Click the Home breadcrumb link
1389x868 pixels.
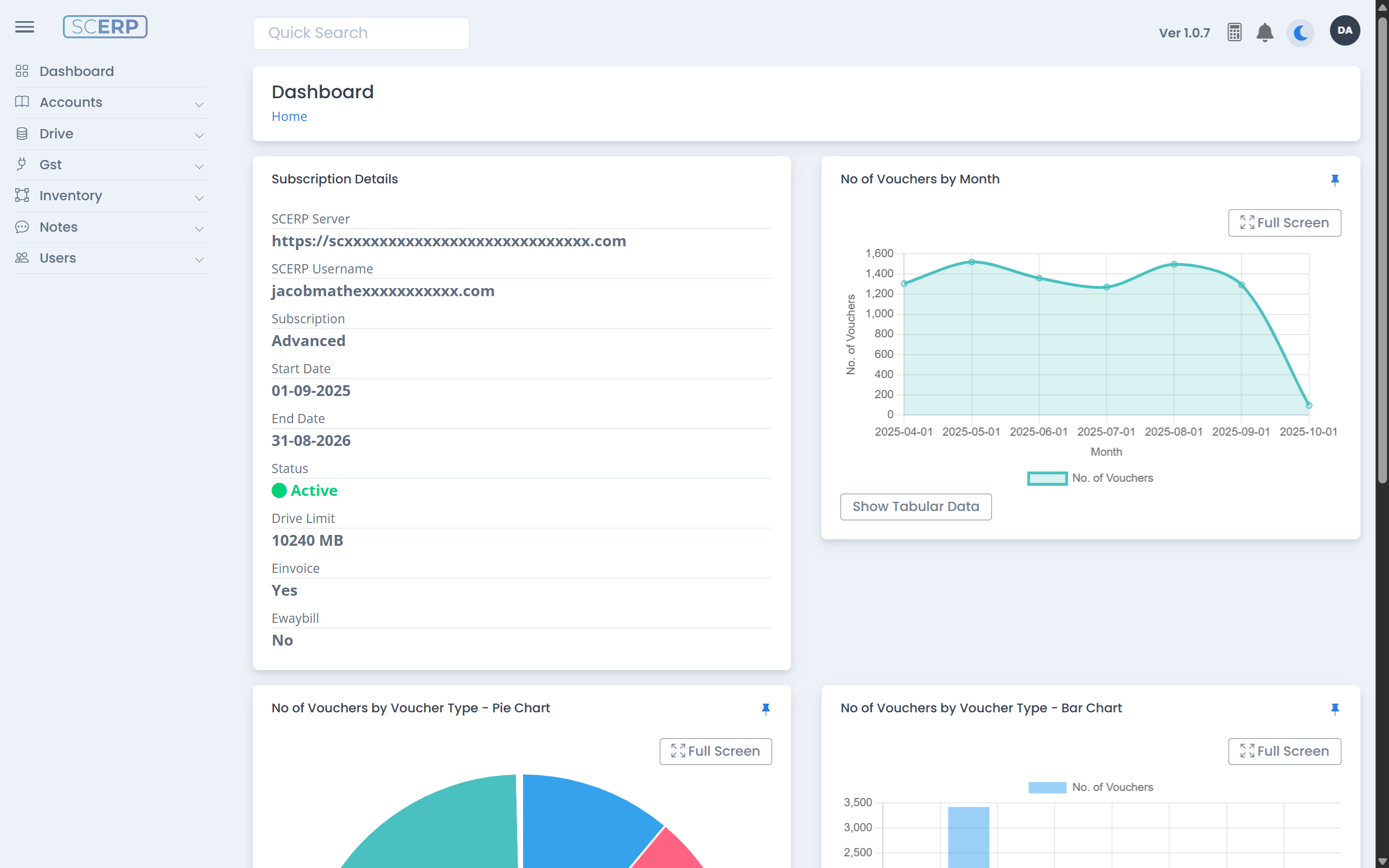(x=289, y=117)
